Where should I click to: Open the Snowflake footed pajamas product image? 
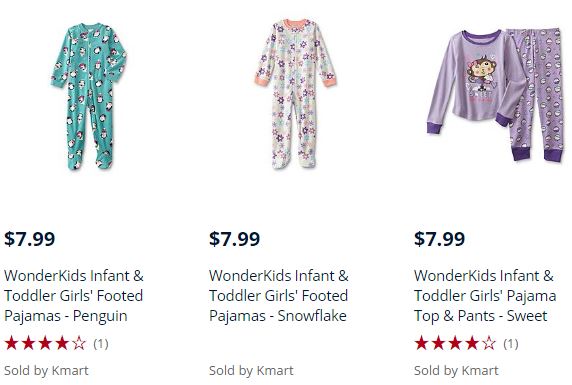click(x=295, y=94)
